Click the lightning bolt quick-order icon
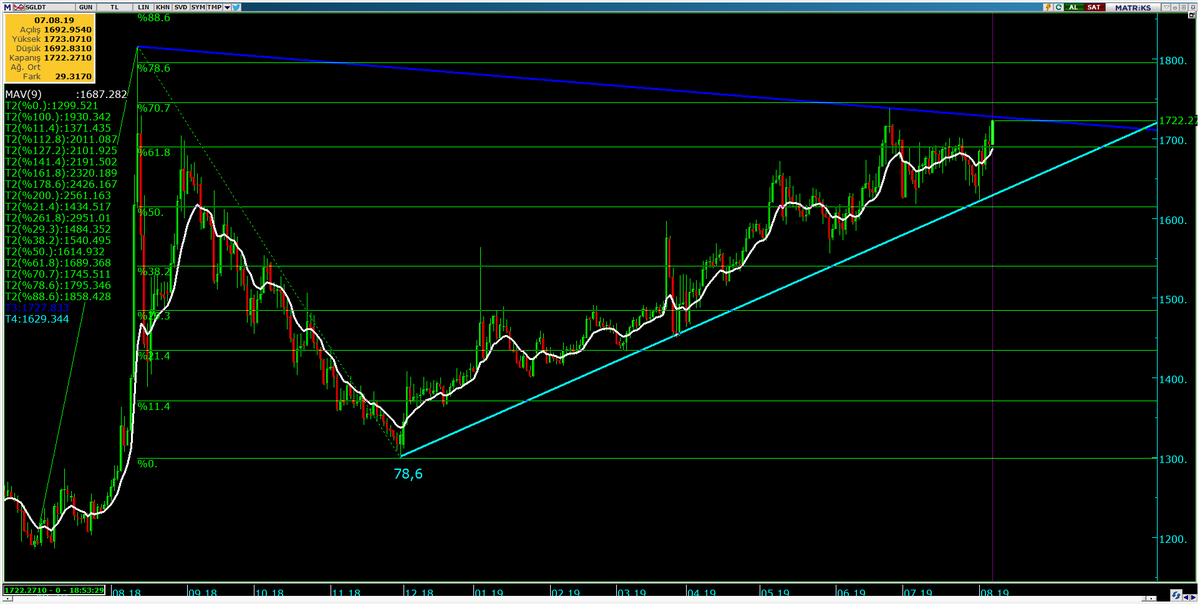This screenshot has width=1200, height=604. tap(1048, 8)
